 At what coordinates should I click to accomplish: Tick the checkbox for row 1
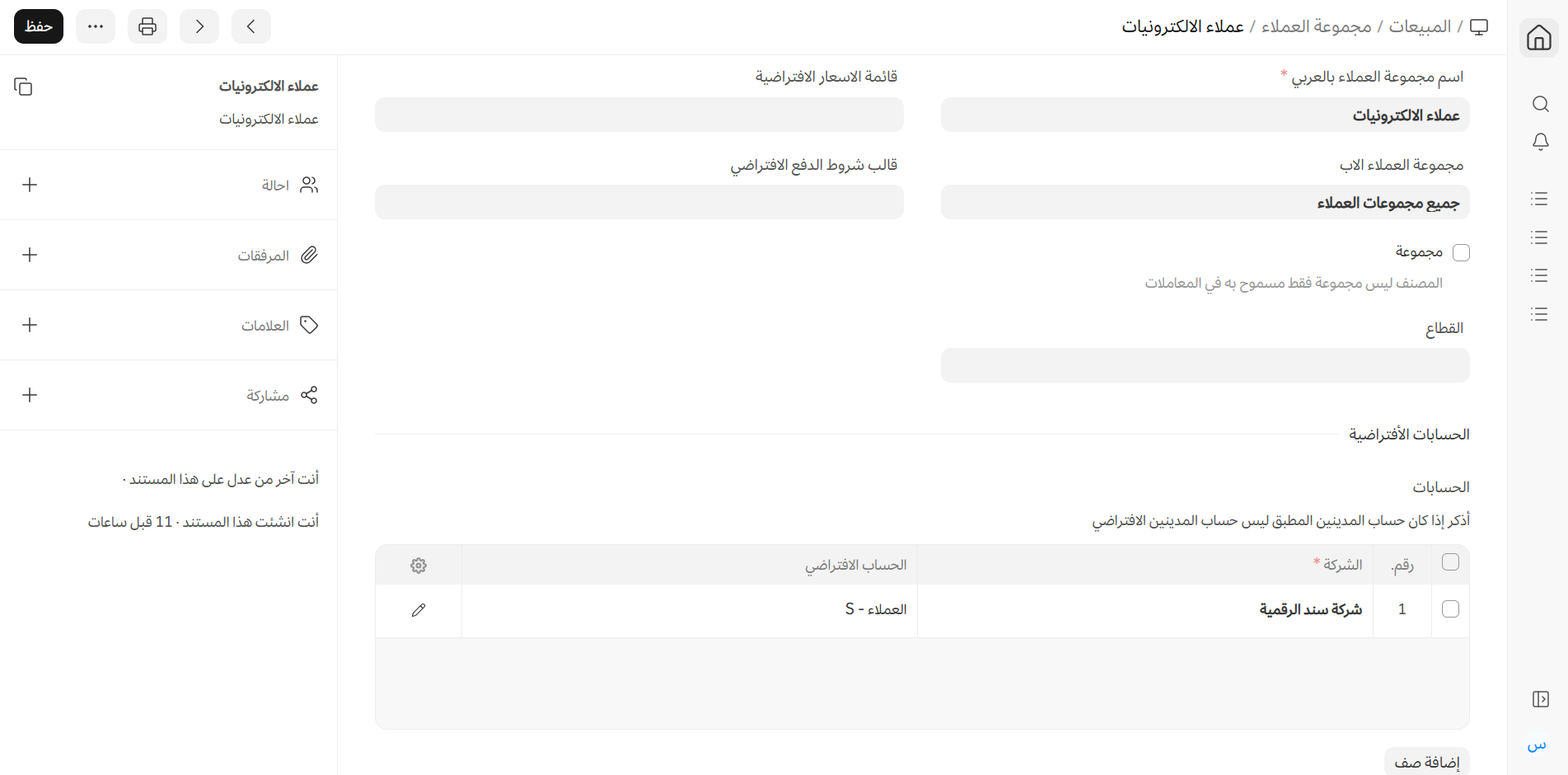point(1450,609)
